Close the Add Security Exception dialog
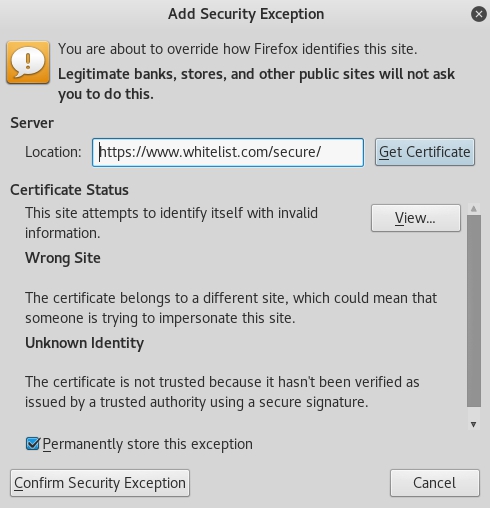 [479, 14]
